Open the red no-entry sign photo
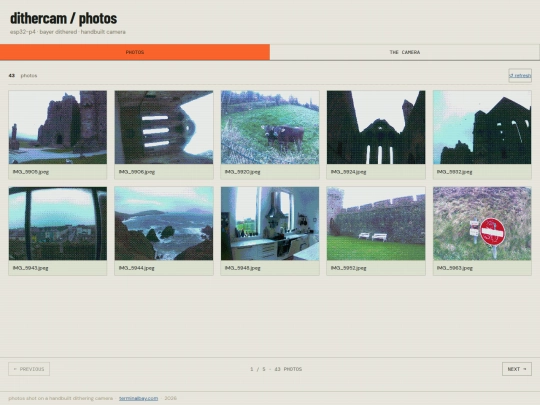 (482, 224)
